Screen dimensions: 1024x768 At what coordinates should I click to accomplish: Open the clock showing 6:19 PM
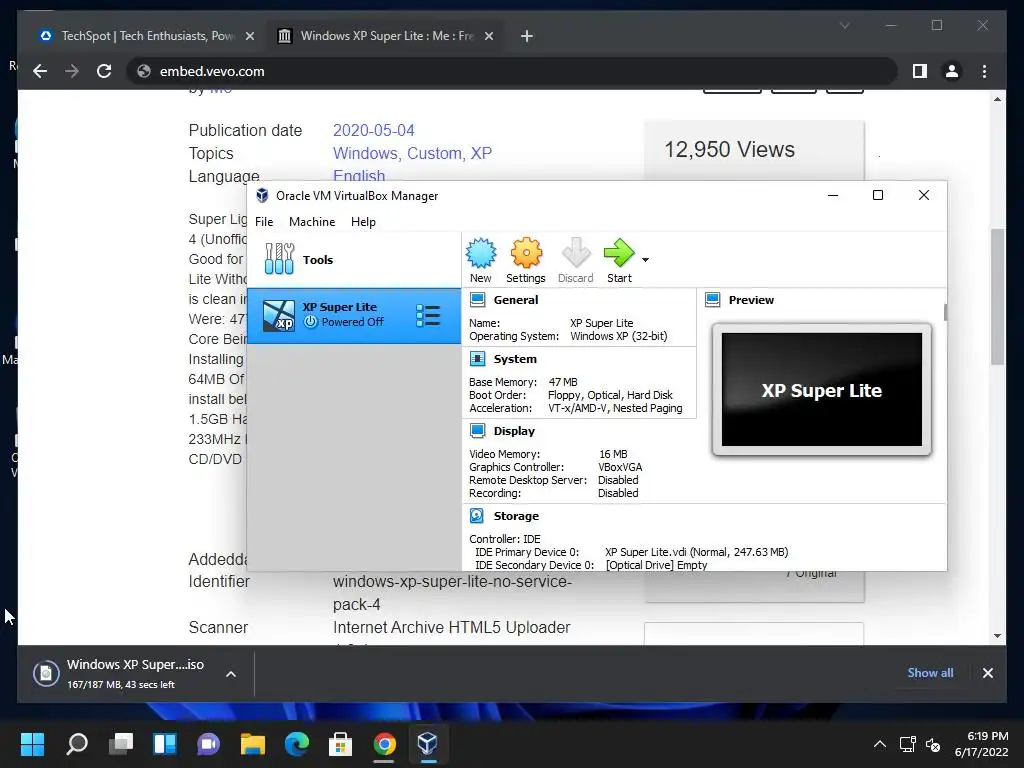(x=982, y=744)
